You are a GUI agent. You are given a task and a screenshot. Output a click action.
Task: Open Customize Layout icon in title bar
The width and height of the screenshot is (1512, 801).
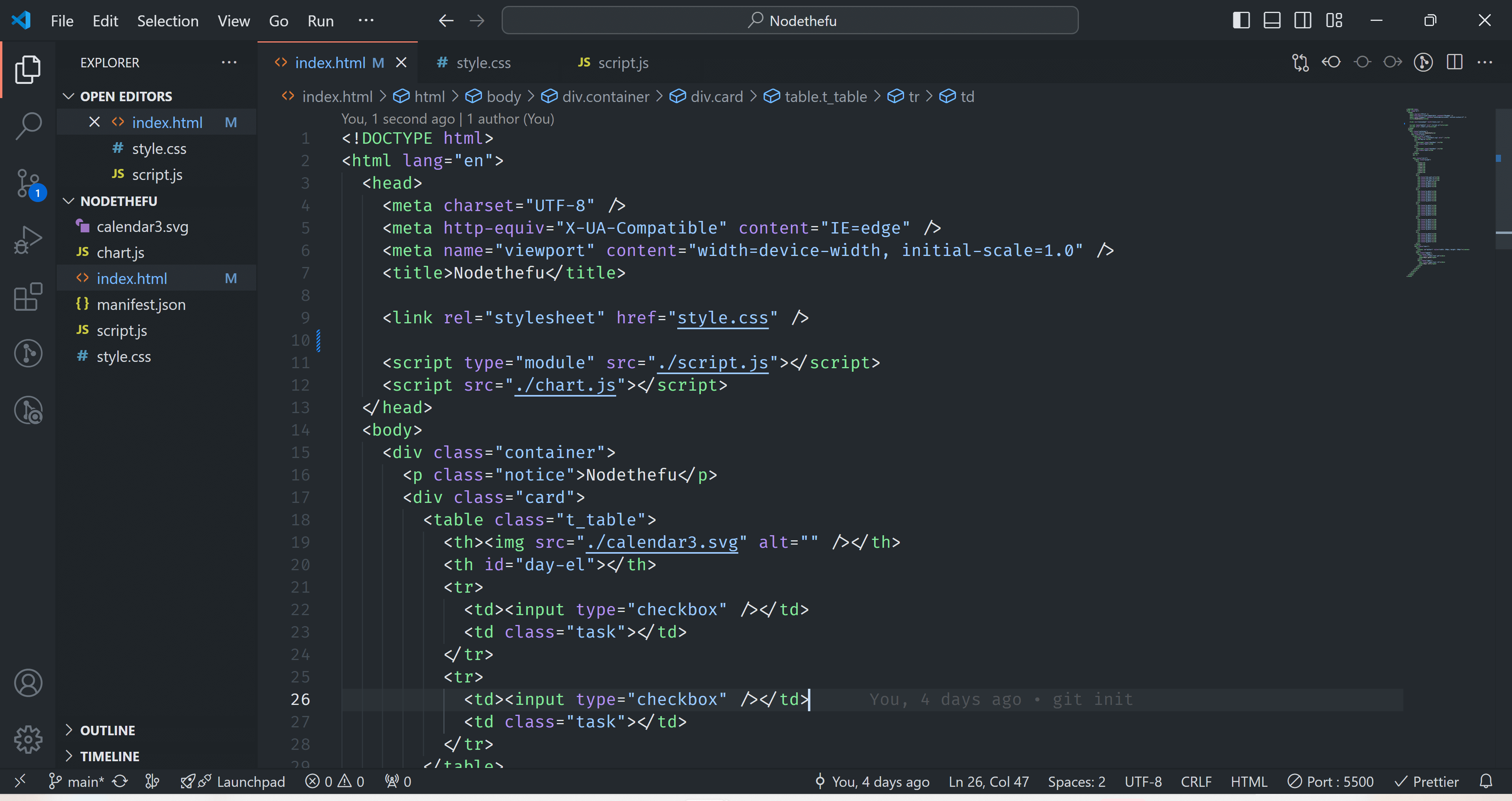(x=1334, y=20)
